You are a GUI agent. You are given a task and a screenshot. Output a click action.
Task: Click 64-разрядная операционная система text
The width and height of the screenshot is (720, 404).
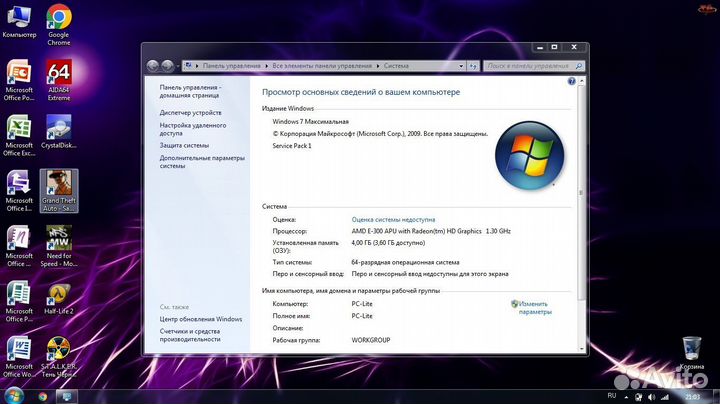click(x=405, y=263)
